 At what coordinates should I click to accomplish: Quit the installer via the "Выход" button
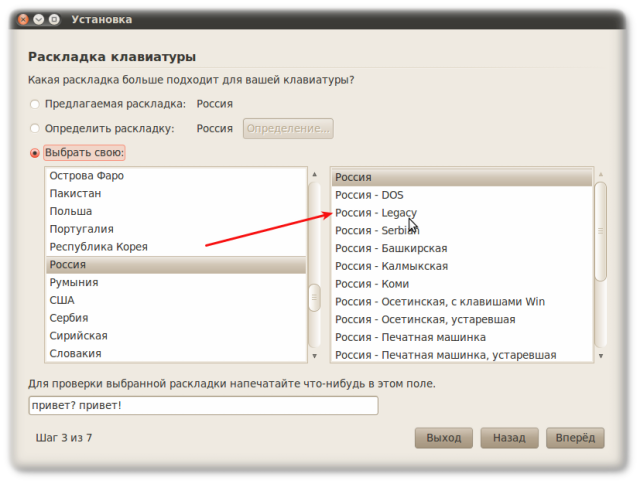[x=443, y=438]
